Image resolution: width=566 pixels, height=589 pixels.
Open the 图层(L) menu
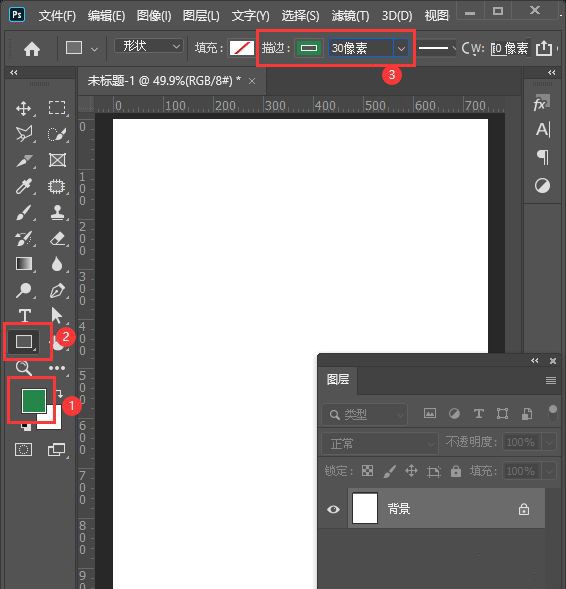[201, 15]
